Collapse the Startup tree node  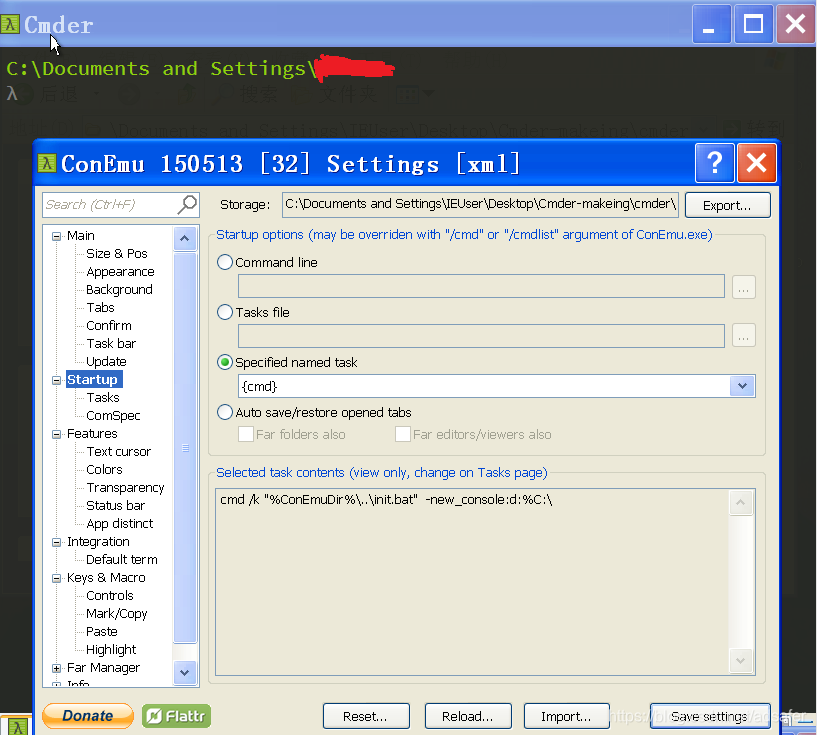point(56,380)
